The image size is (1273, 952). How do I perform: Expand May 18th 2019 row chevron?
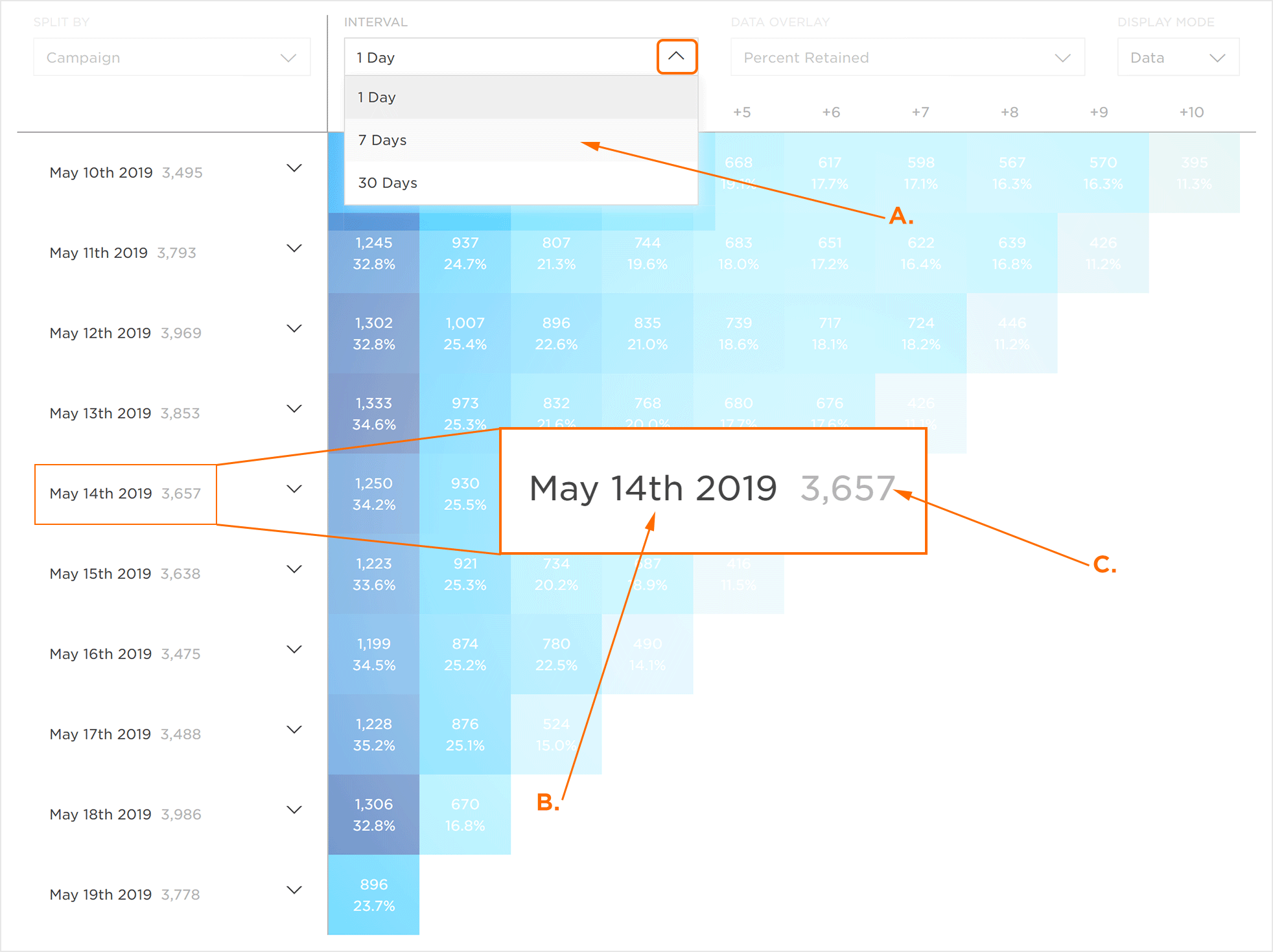point(294,810)
